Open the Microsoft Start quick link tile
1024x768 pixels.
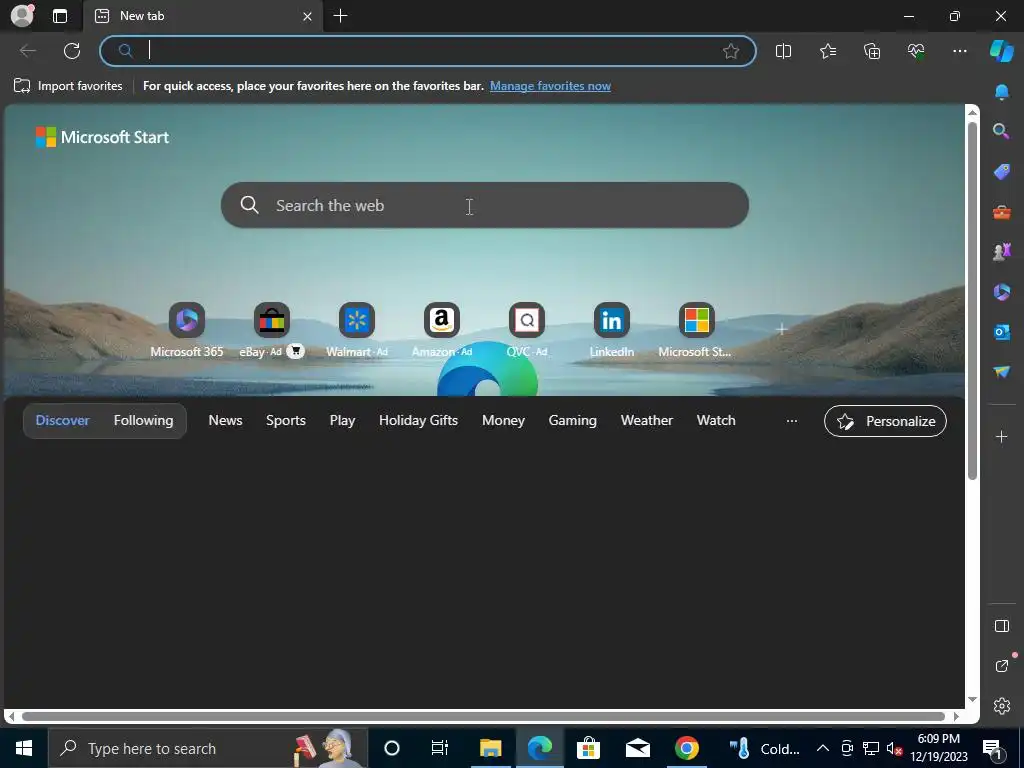[696, 330]
